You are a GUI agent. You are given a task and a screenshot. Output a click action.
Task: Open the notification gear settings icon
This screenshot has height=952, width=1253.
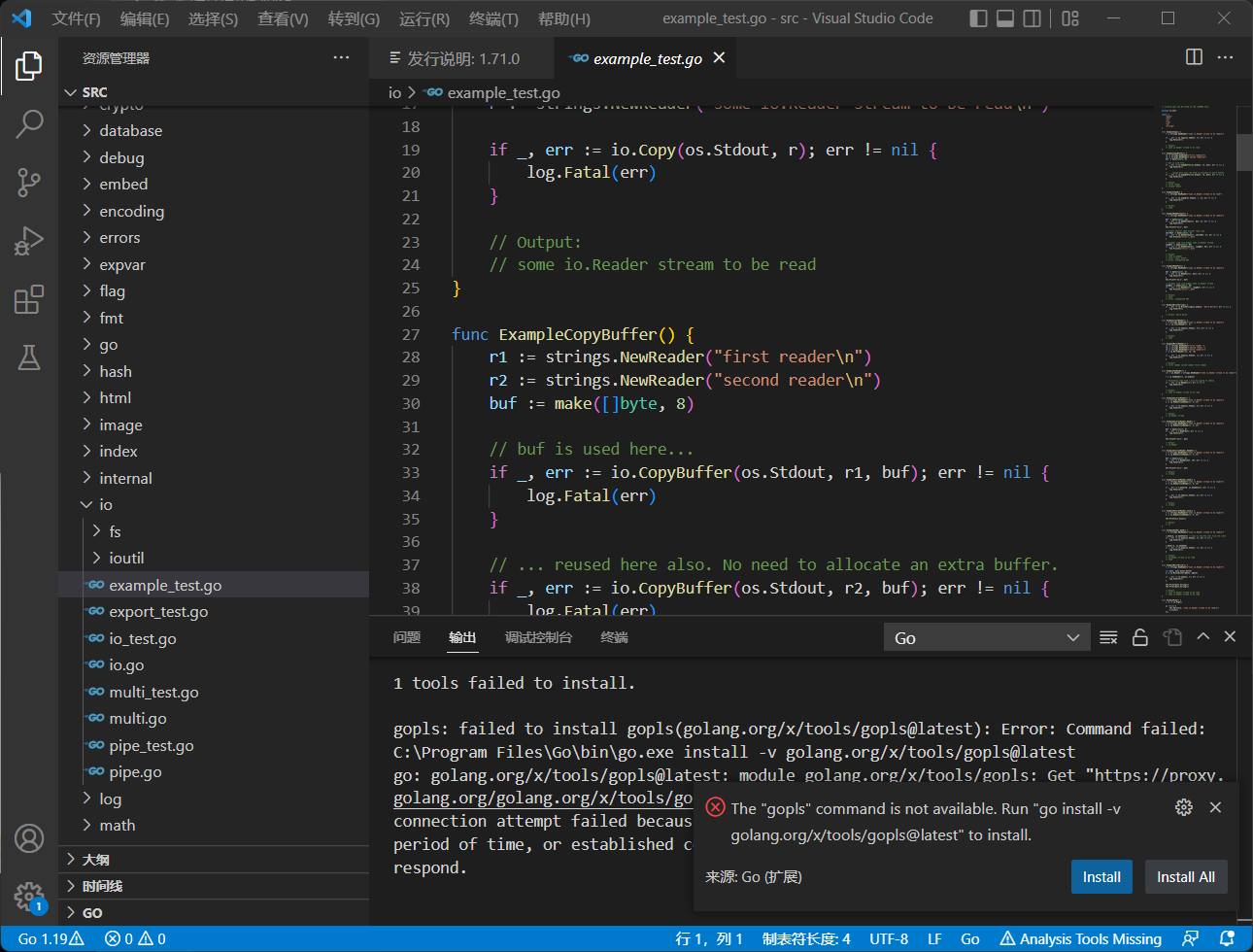(1183, 807)
